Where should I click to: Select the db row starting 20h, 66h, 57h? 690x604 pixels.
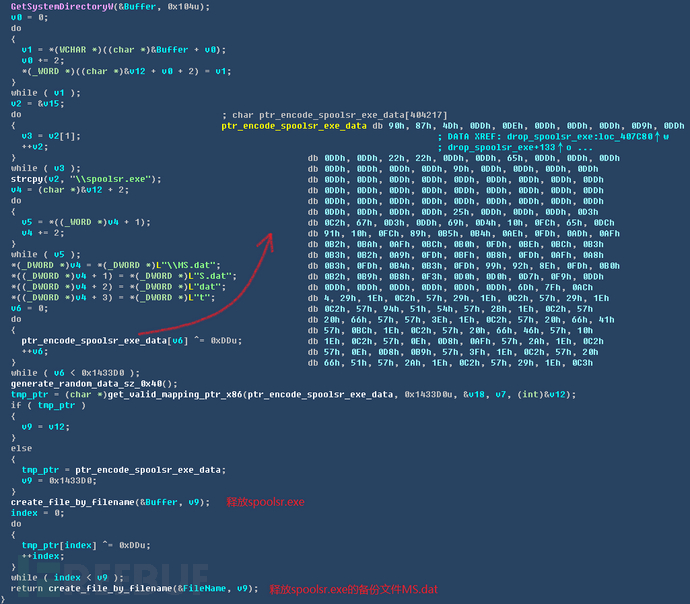coord(461,320)
